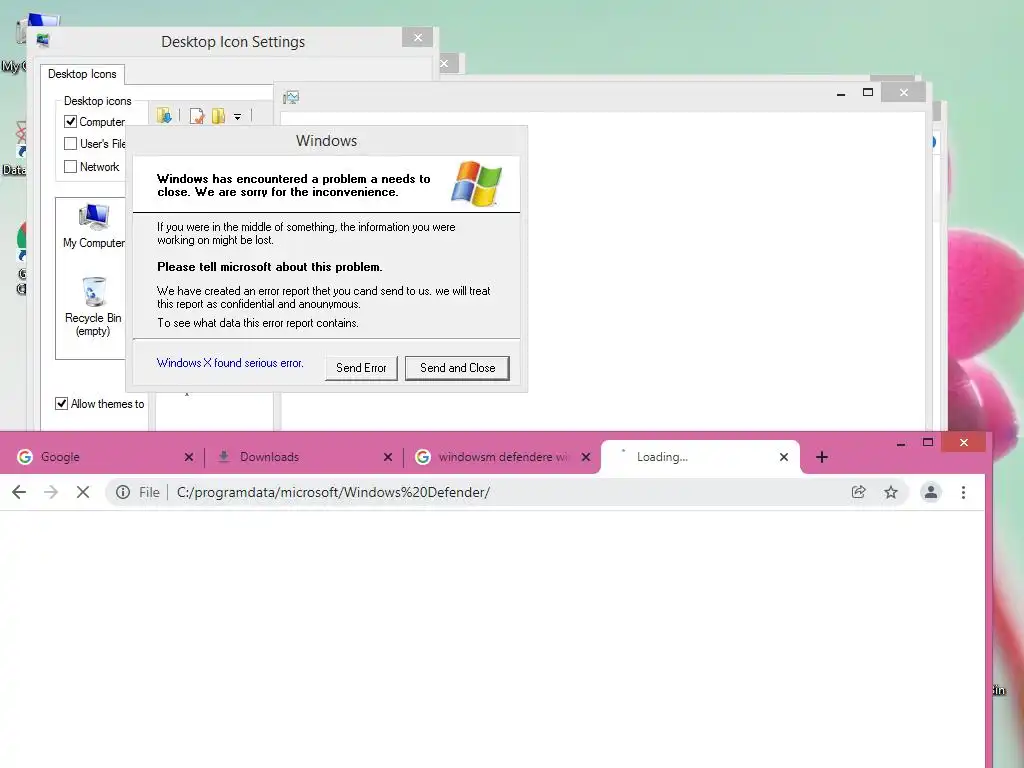Screen dimensions: 1024x768
Task: Expand the toolbar dropdown arrow
Action: click(238, 116)
